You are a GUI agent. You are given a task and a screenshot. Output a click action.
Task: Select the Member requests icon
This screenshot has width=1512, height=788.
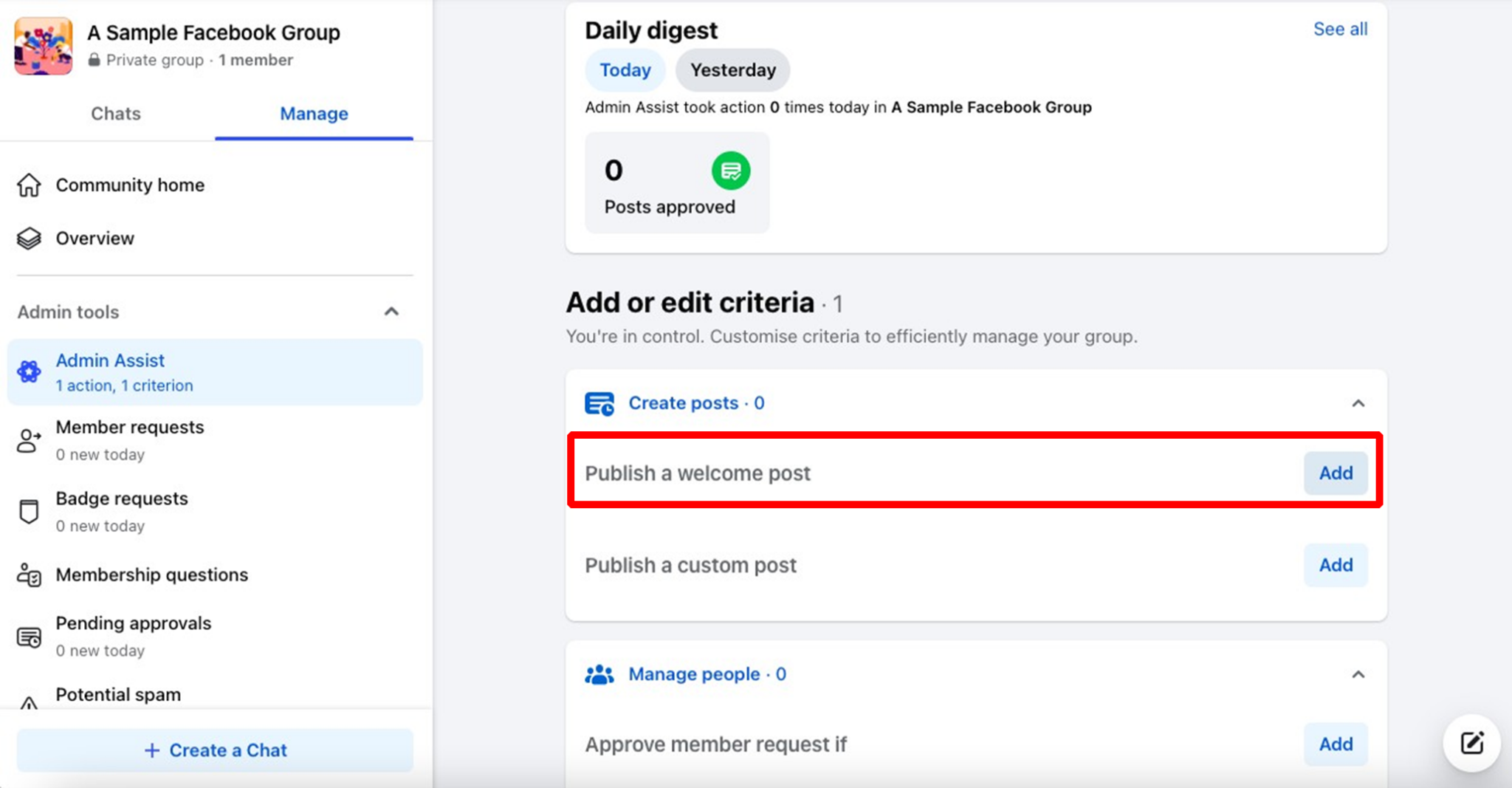28,440
